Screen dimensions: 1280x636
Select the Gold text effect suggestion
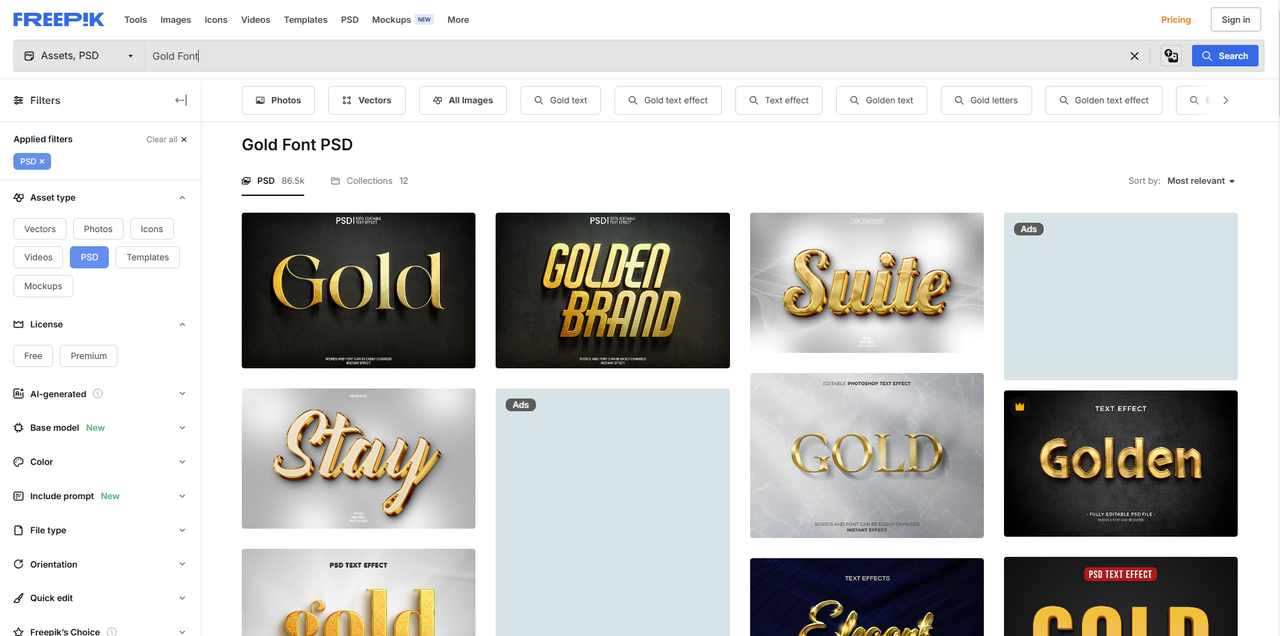(x=668, y=100)
